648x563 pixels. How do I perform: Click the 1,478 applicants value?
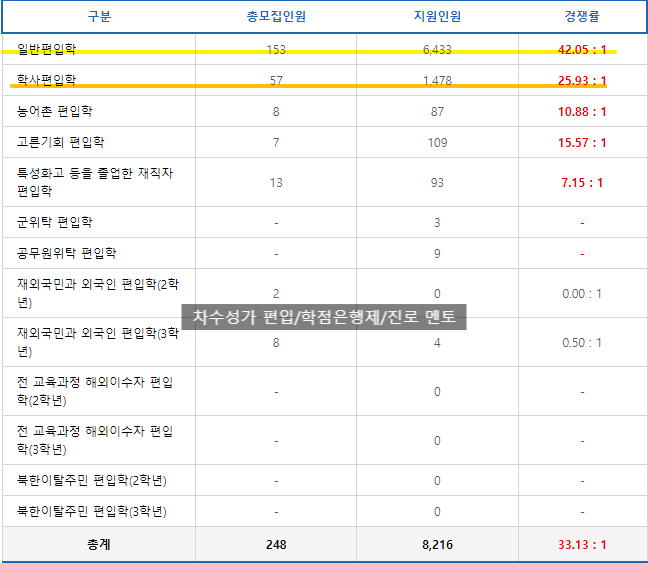(x=437, y=80)
